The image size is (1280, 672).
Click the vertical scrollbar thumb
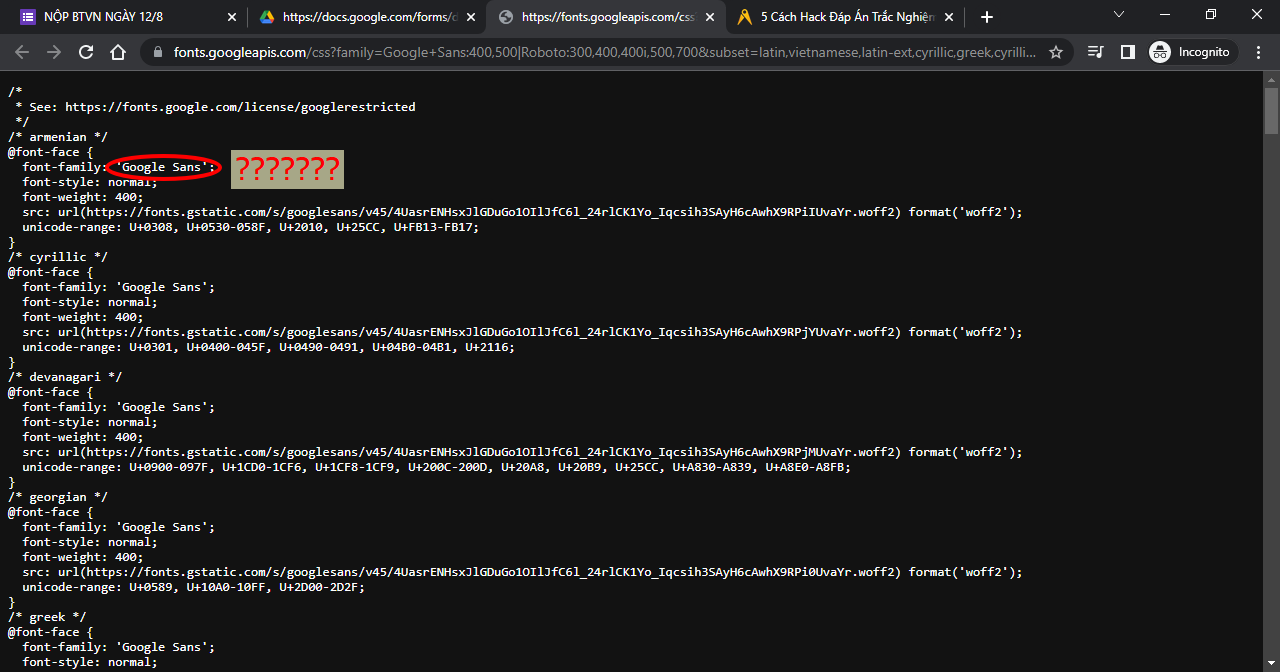tap(1271, 110)
